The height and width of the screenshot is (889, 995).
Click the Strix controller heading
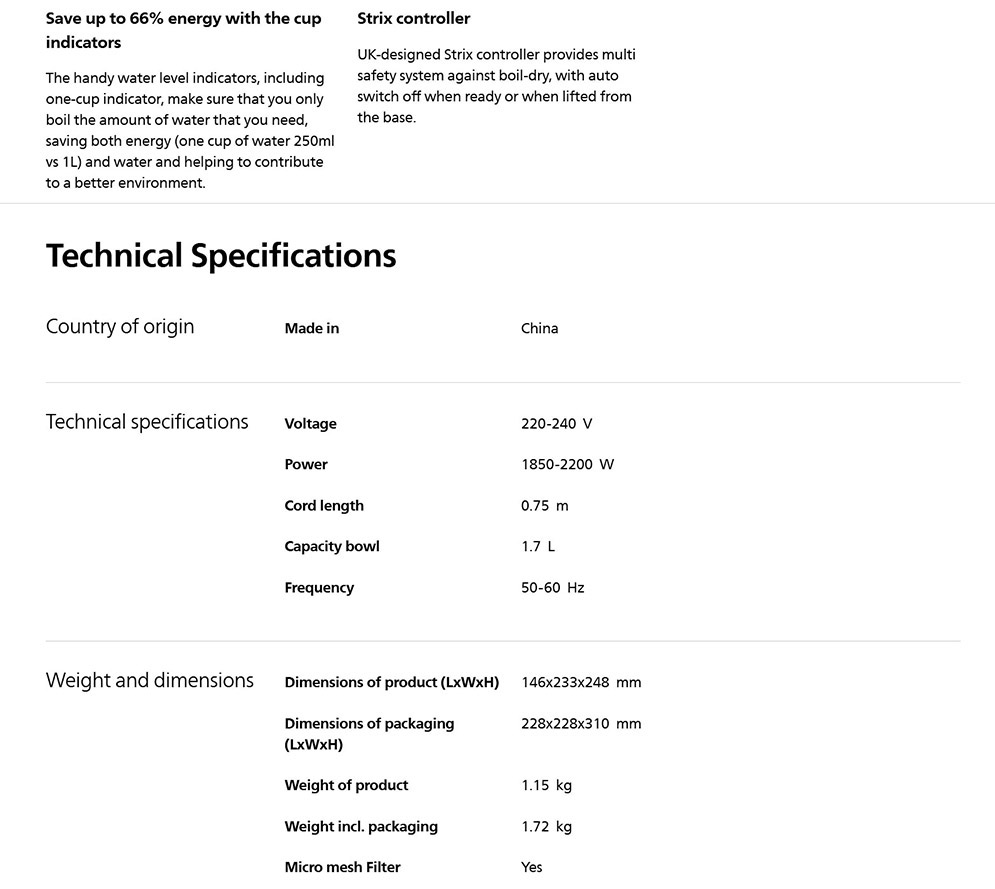(x=413, y=18)
